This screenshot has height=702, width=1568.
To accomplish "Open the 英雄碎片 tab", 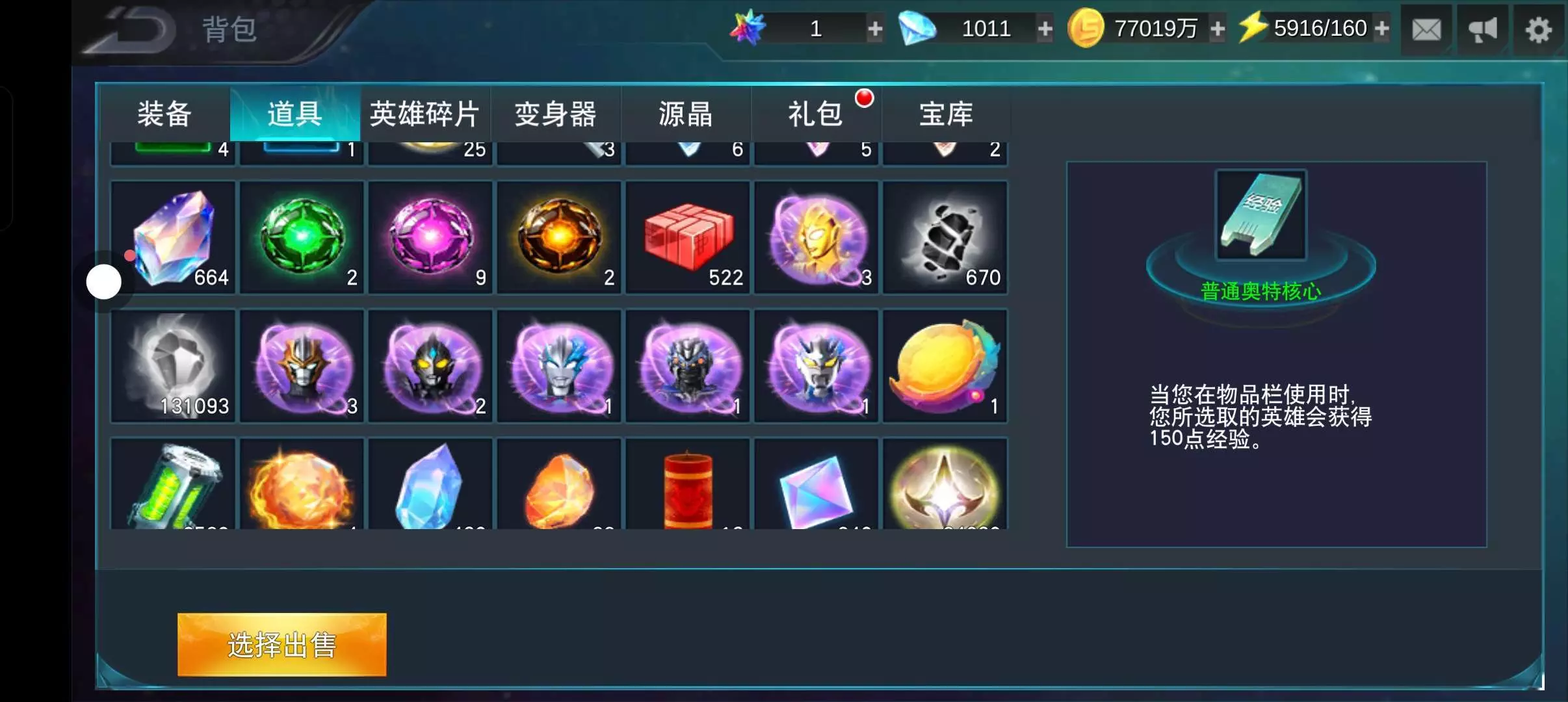I will pyautogui.click(x=425, y=114).
